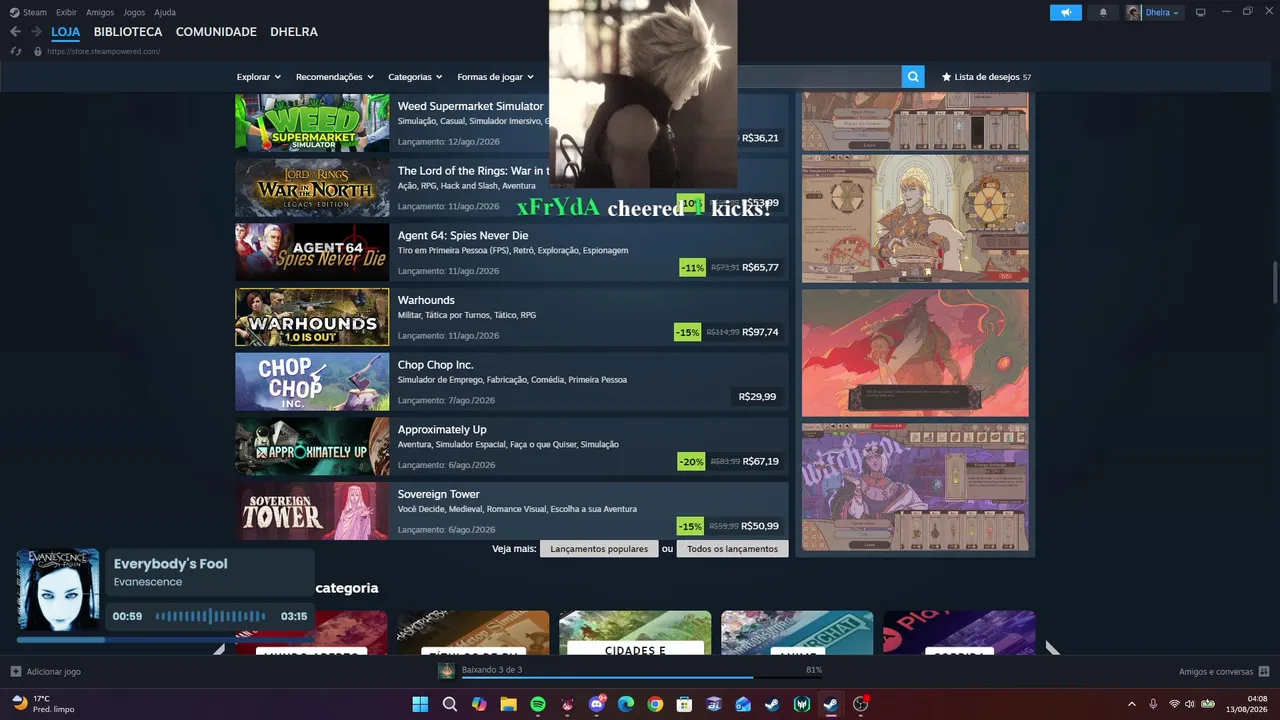This screenshot has width=1280, height=720.
Task: Open the Ajuda menu
Action: [165, 13]
